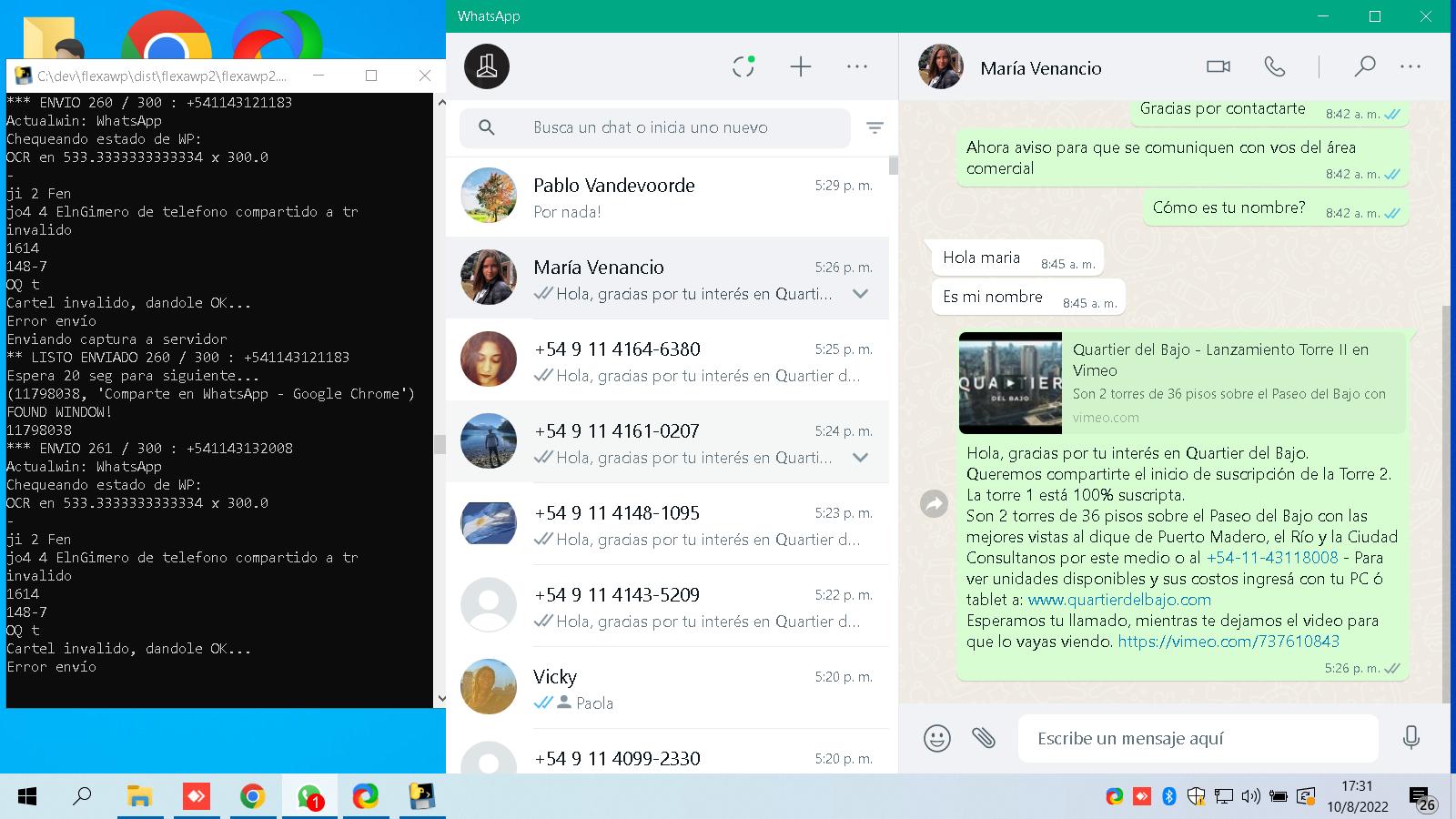Open chat +54 9 11 4099-2330
The width and height of the screenshot is (1456, 819).
click(667, 752)
